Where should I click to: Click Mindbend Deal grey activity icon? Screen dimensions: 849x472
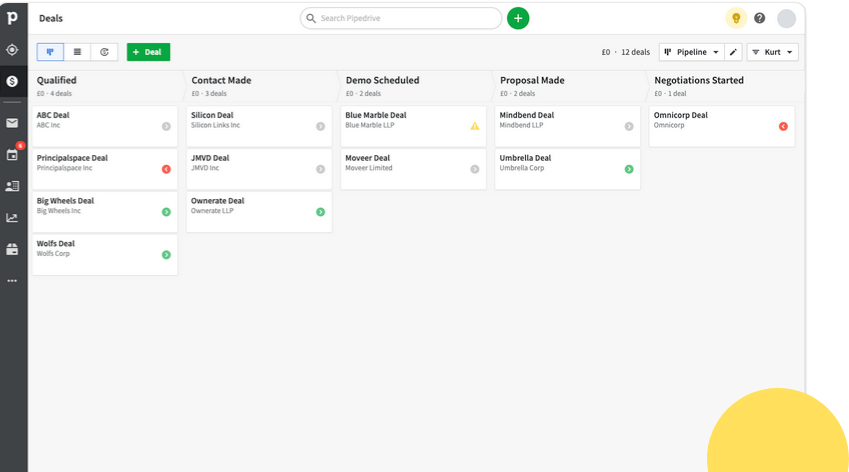[629, 126]
